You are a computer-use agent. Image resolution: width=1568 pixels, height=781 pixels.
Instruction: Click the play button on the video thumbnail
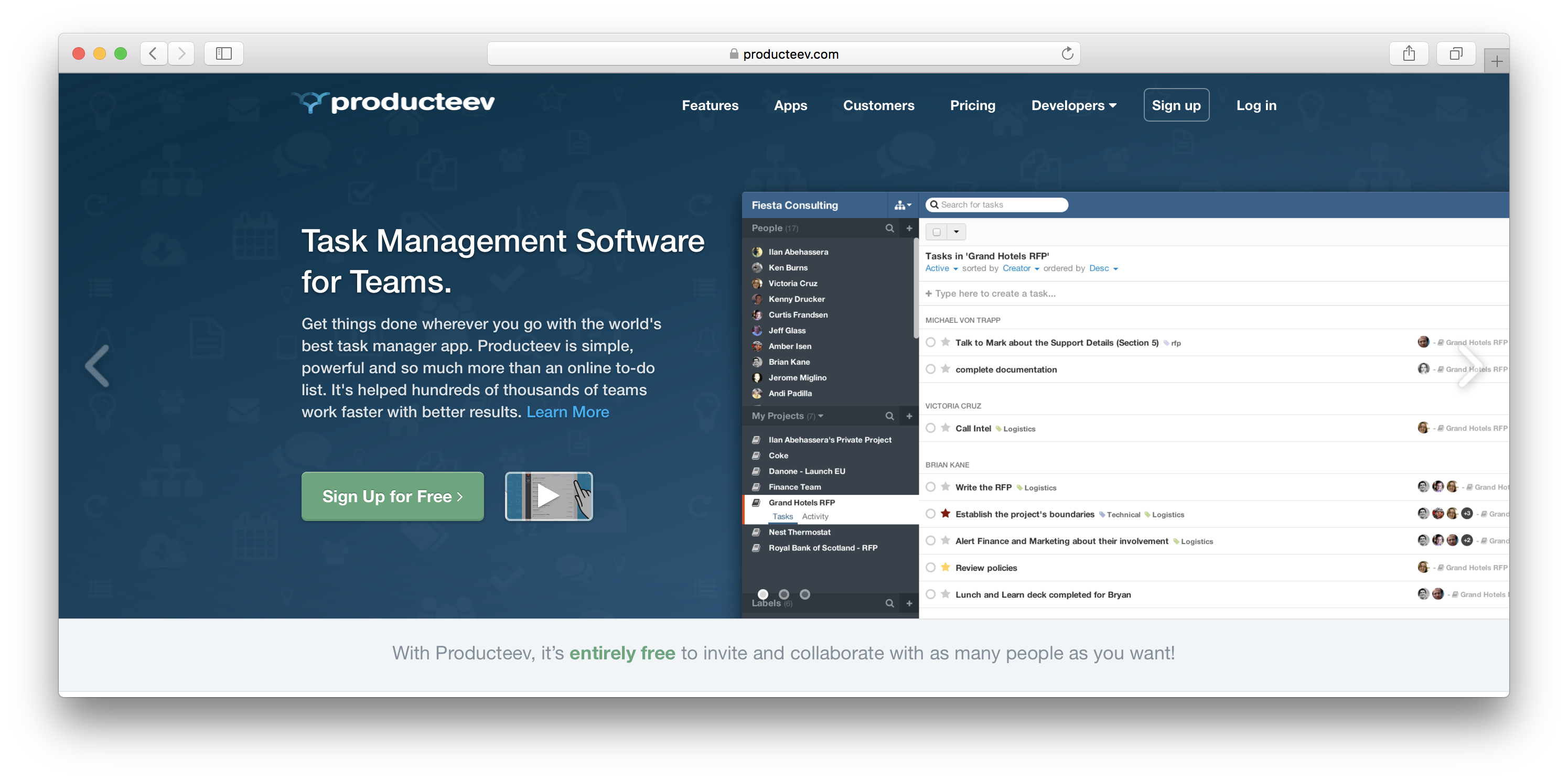pos(548,496)
